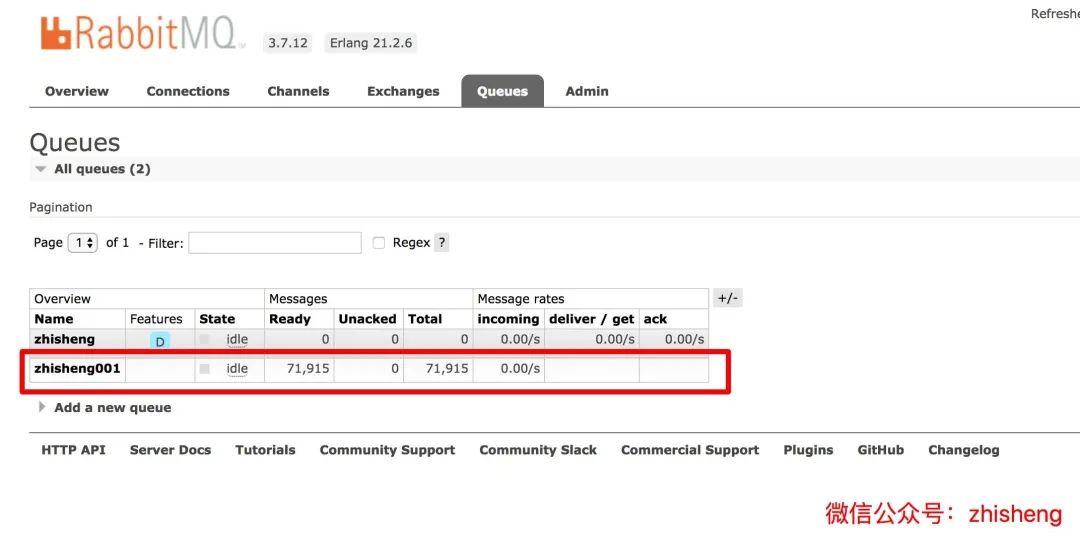Open the Channels tab
This screenshot has height=539, width=1080.
coord(298,91)
